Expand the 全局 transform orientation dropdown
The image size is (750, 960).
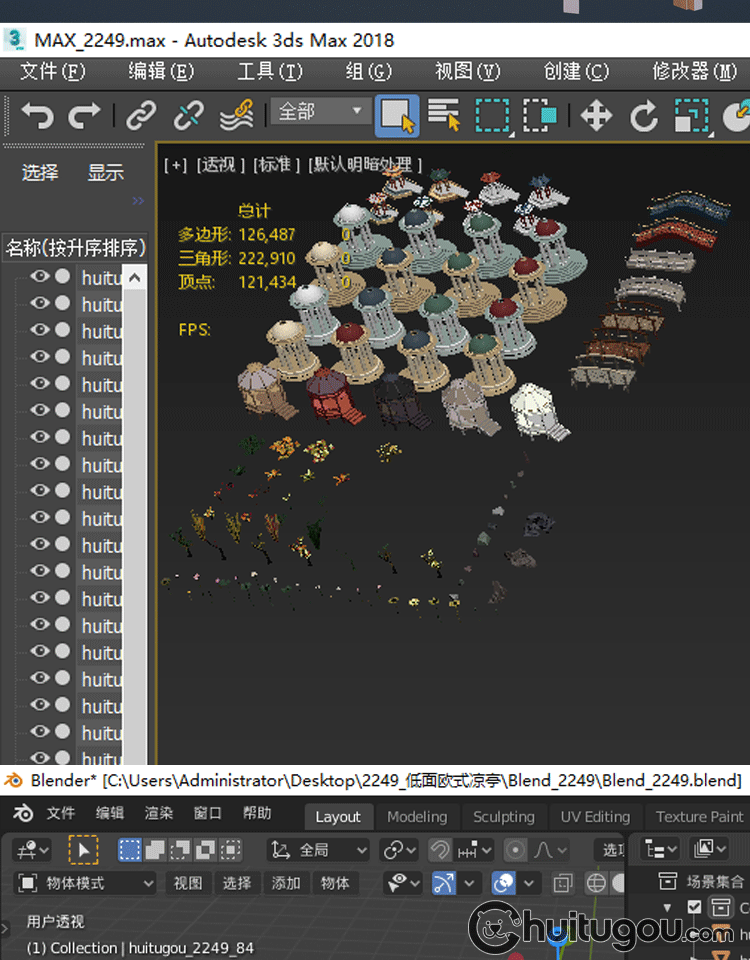click(320, 850)
